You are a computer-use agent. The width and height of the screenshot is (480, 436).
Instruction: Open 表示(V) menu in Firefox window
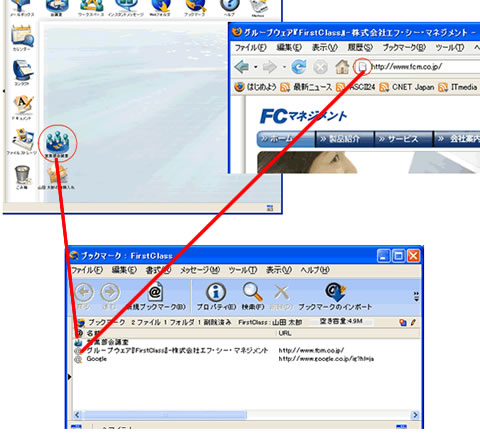[324, 48]
